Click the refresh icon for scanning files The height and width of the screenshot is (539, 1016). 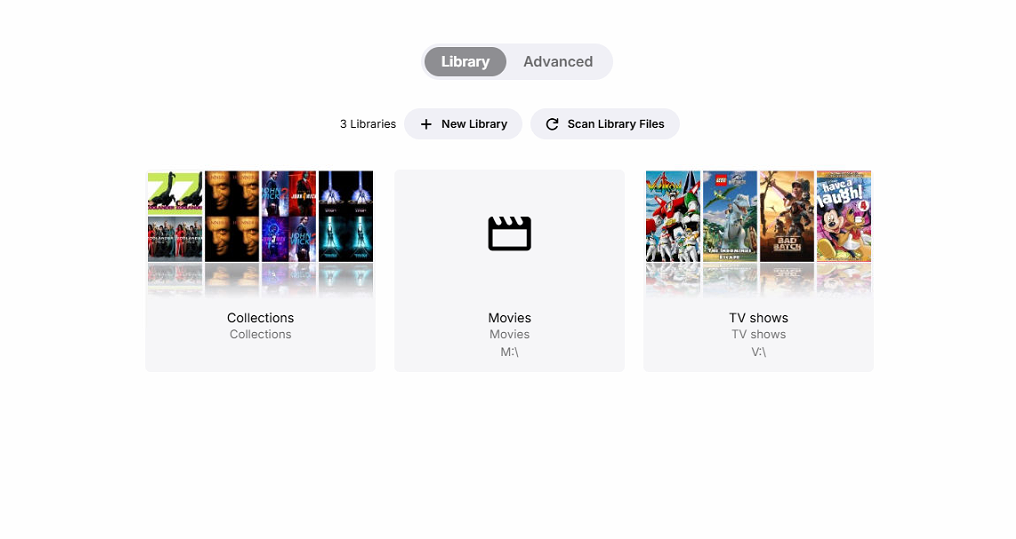coord(552,124)
